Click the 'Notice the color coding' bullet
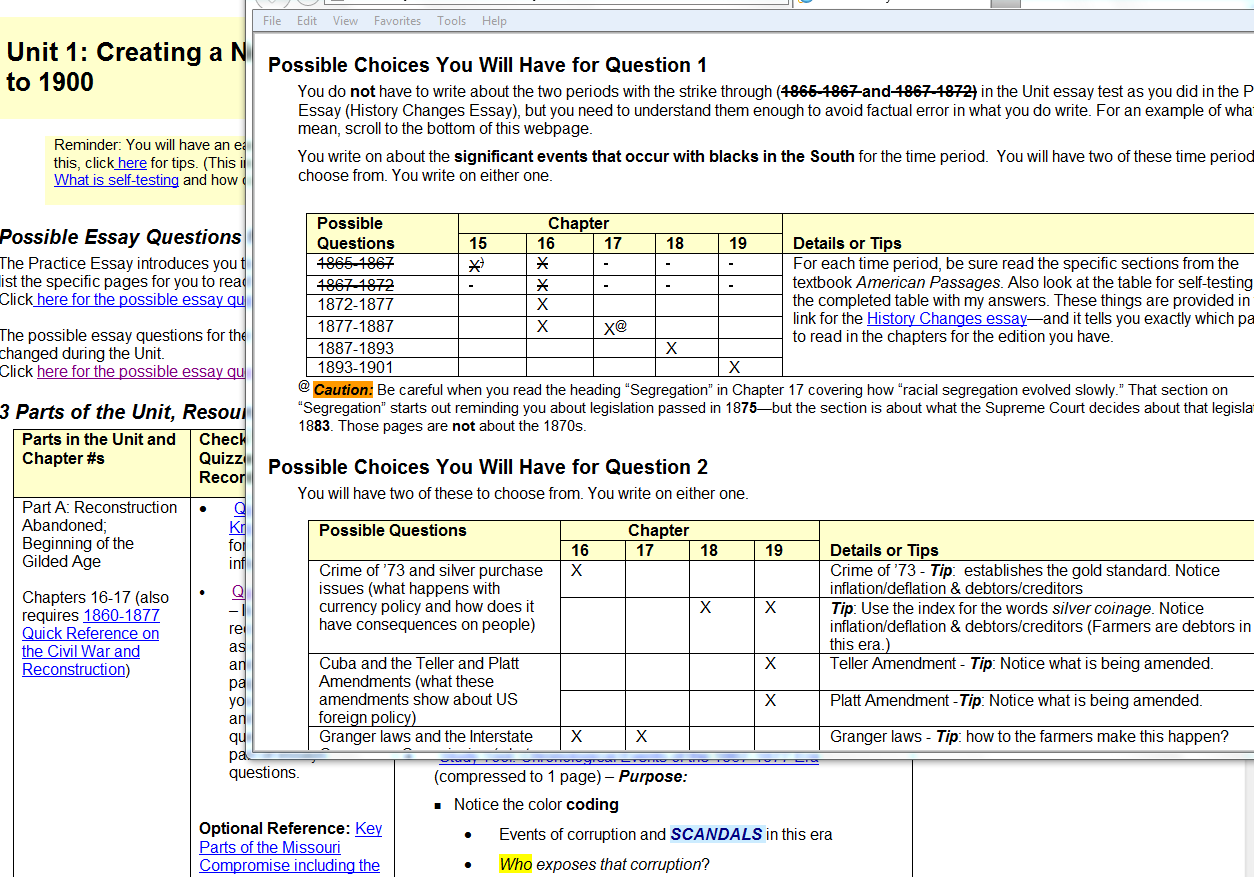The height and width of the screenshot is (877, 1254). point(536,805)
